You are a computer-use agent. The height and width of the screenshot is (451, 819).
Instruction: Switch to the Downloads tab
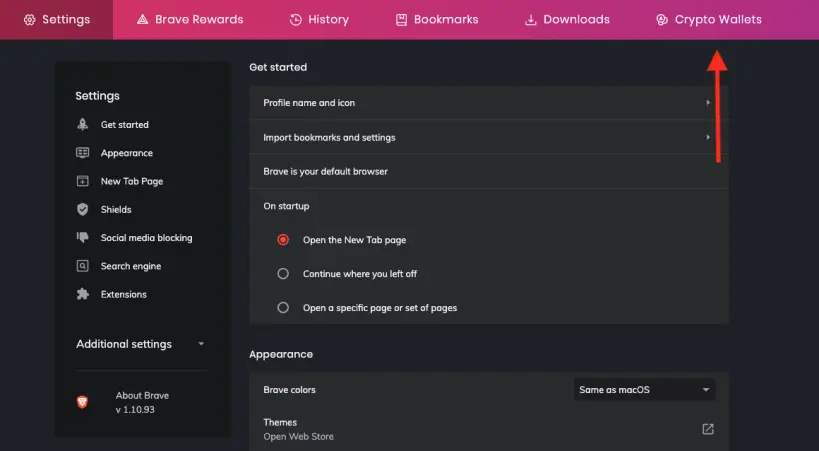(567, 20)
